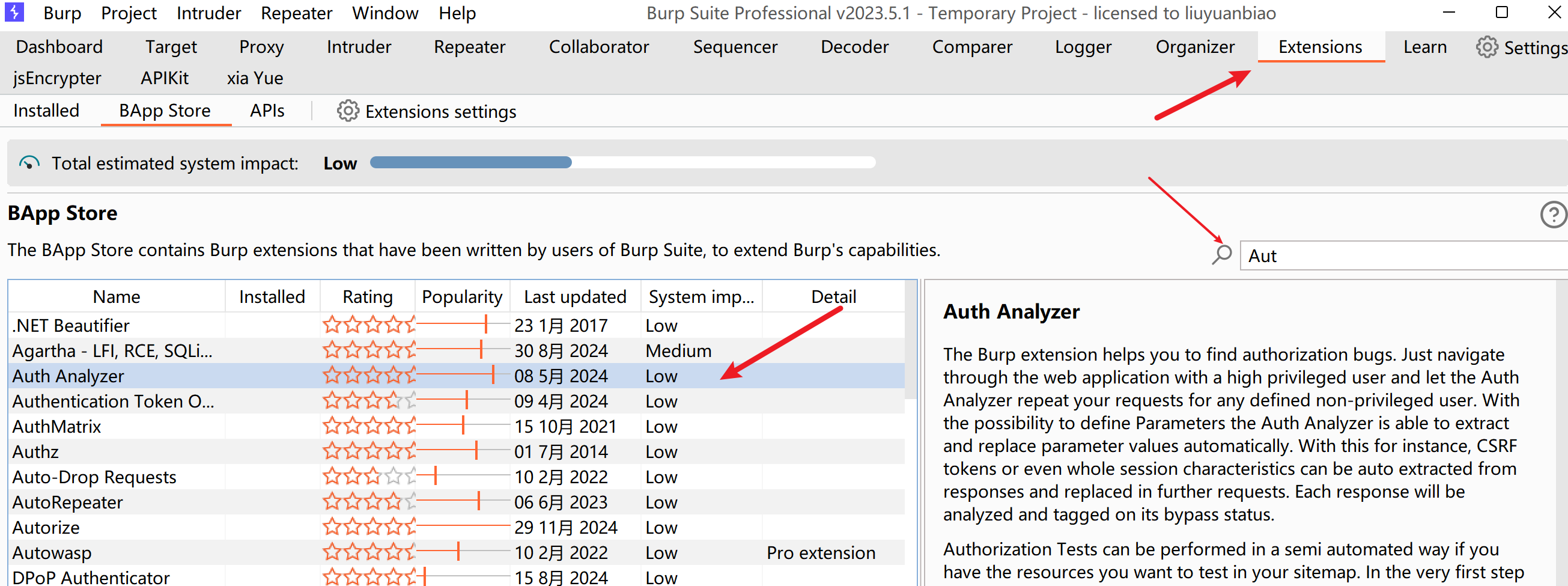Click the Extensions settings gear icon

pyautogui.click(x=348, y=111)
